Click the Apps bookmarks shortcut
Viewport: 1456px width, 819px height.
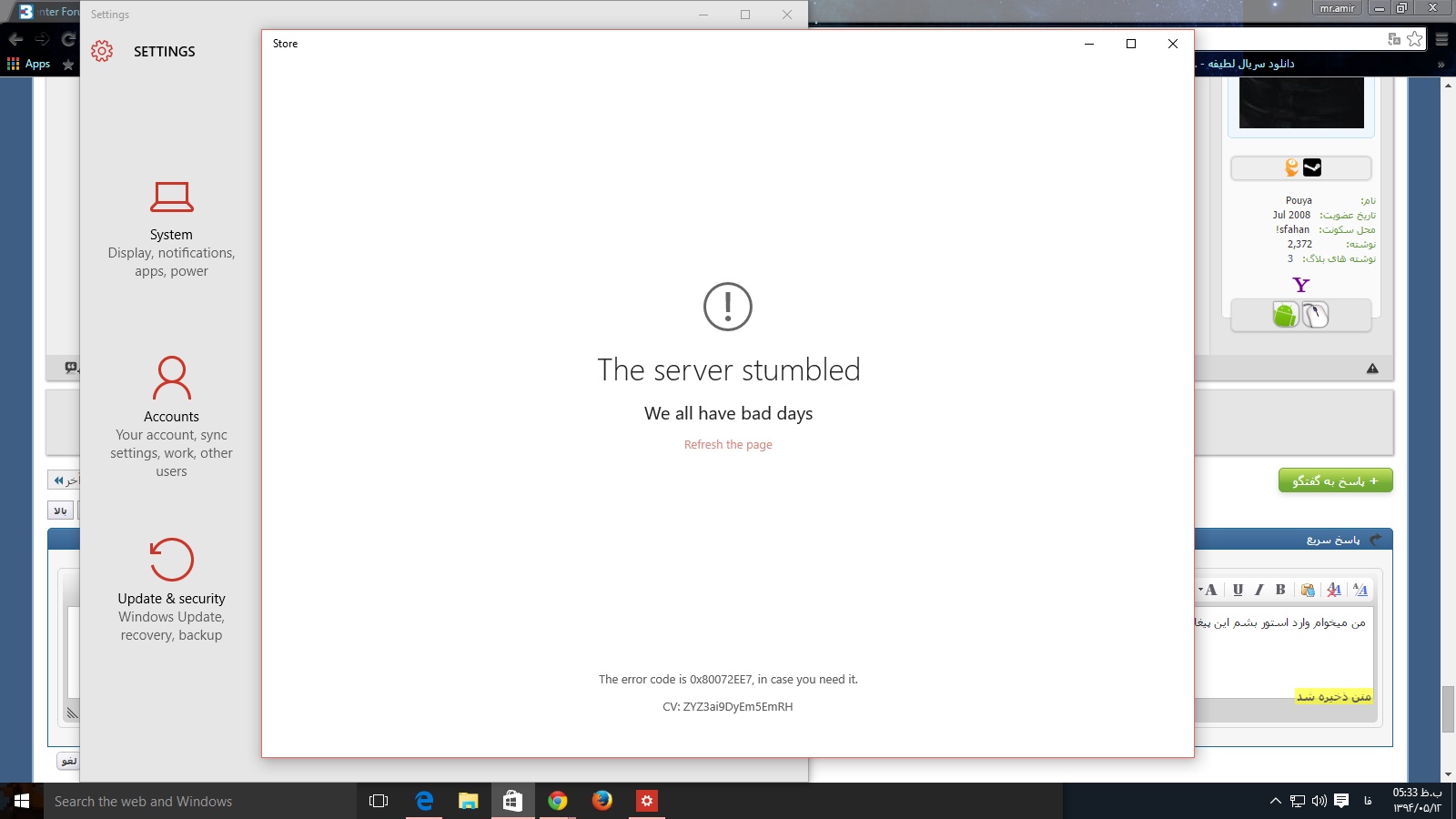[28, 64]
